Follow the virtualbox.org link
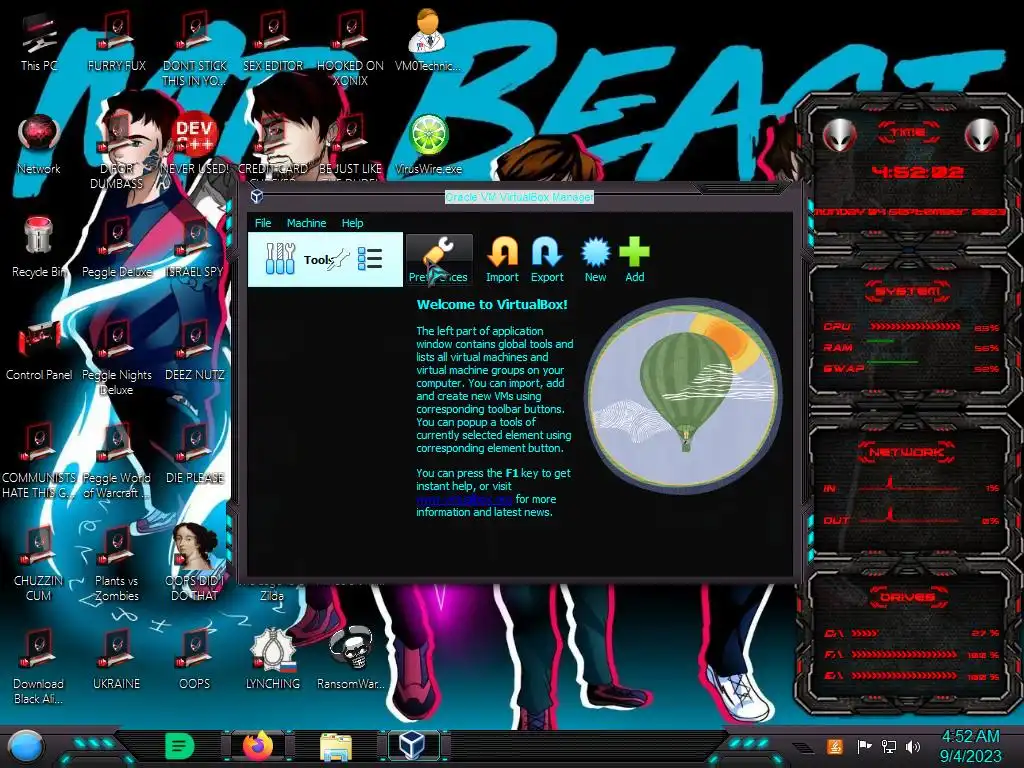Viewport: 1024px width, 768px height. 465,500
